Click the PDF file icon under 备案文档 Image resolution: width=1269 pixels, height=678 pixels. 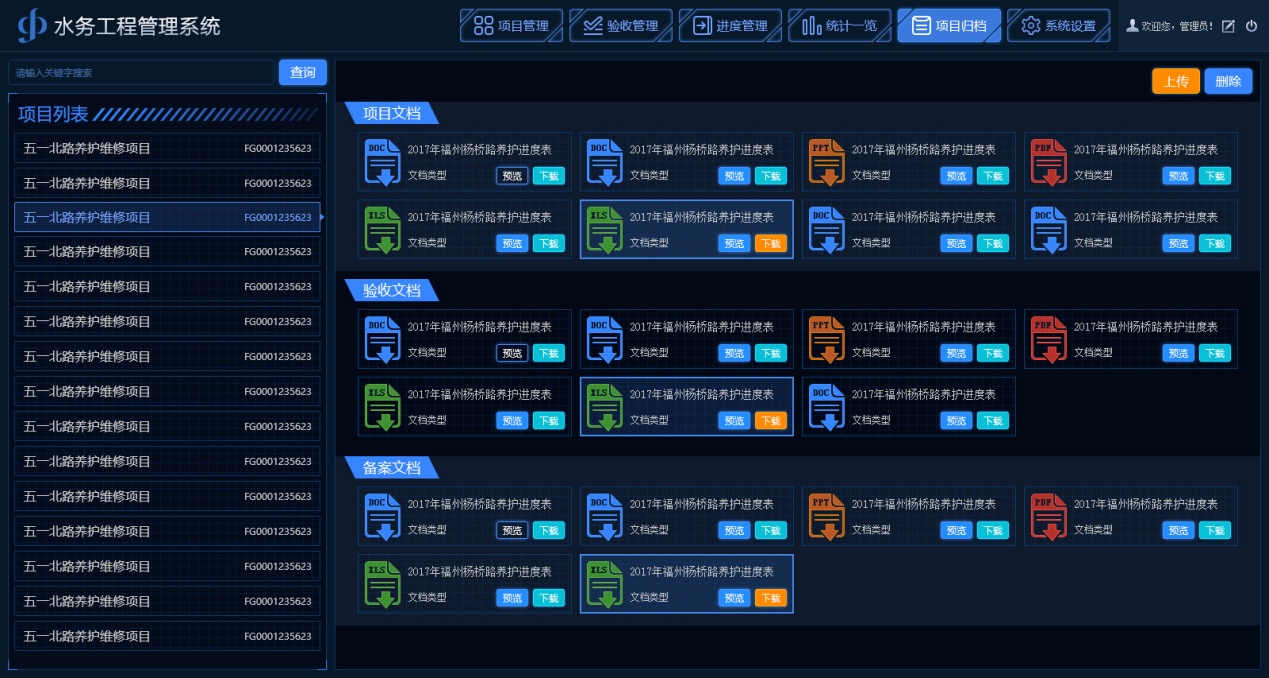(x=1048, y=516)
